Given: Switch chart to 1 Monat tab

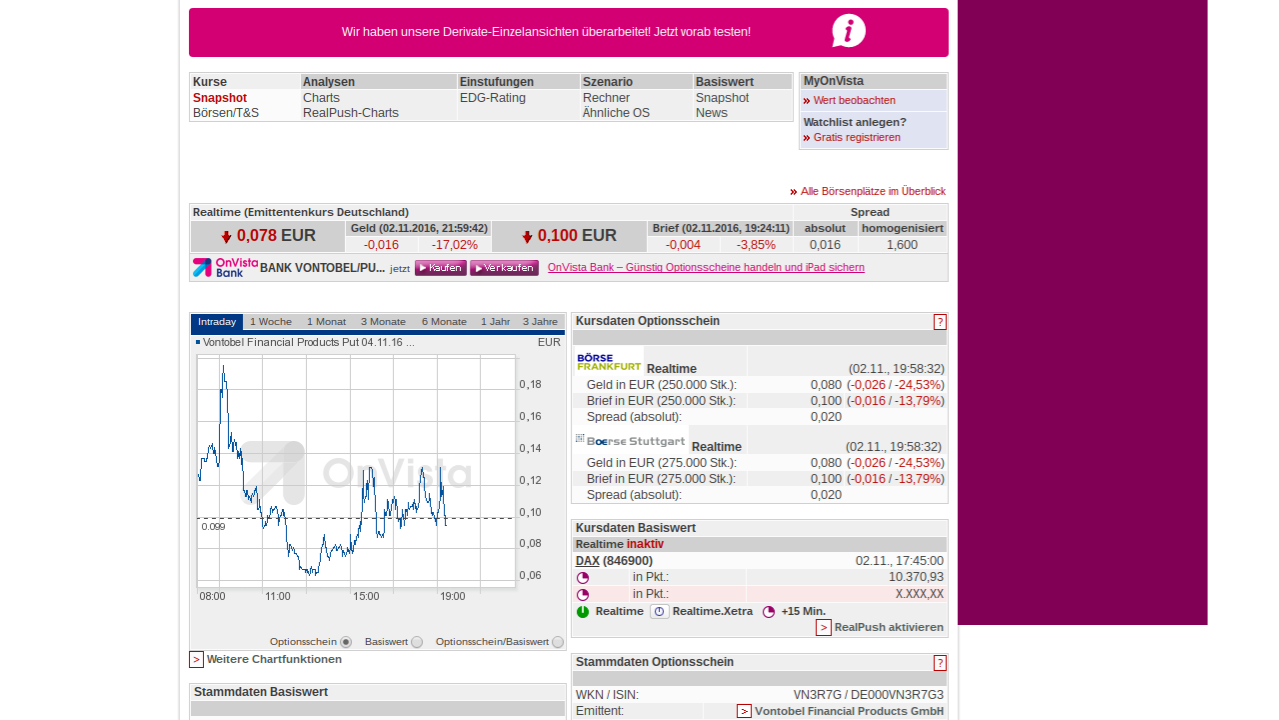Looking at the screenshot, I should tap(327, 322).
